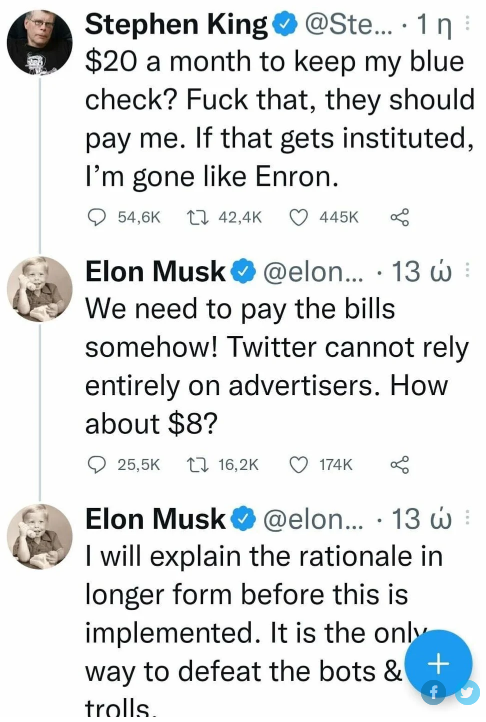Image resolution: width=486 pixels, height=722 pixels.
Task: Open Stephen King's profile by name
Action: (176, 24)
